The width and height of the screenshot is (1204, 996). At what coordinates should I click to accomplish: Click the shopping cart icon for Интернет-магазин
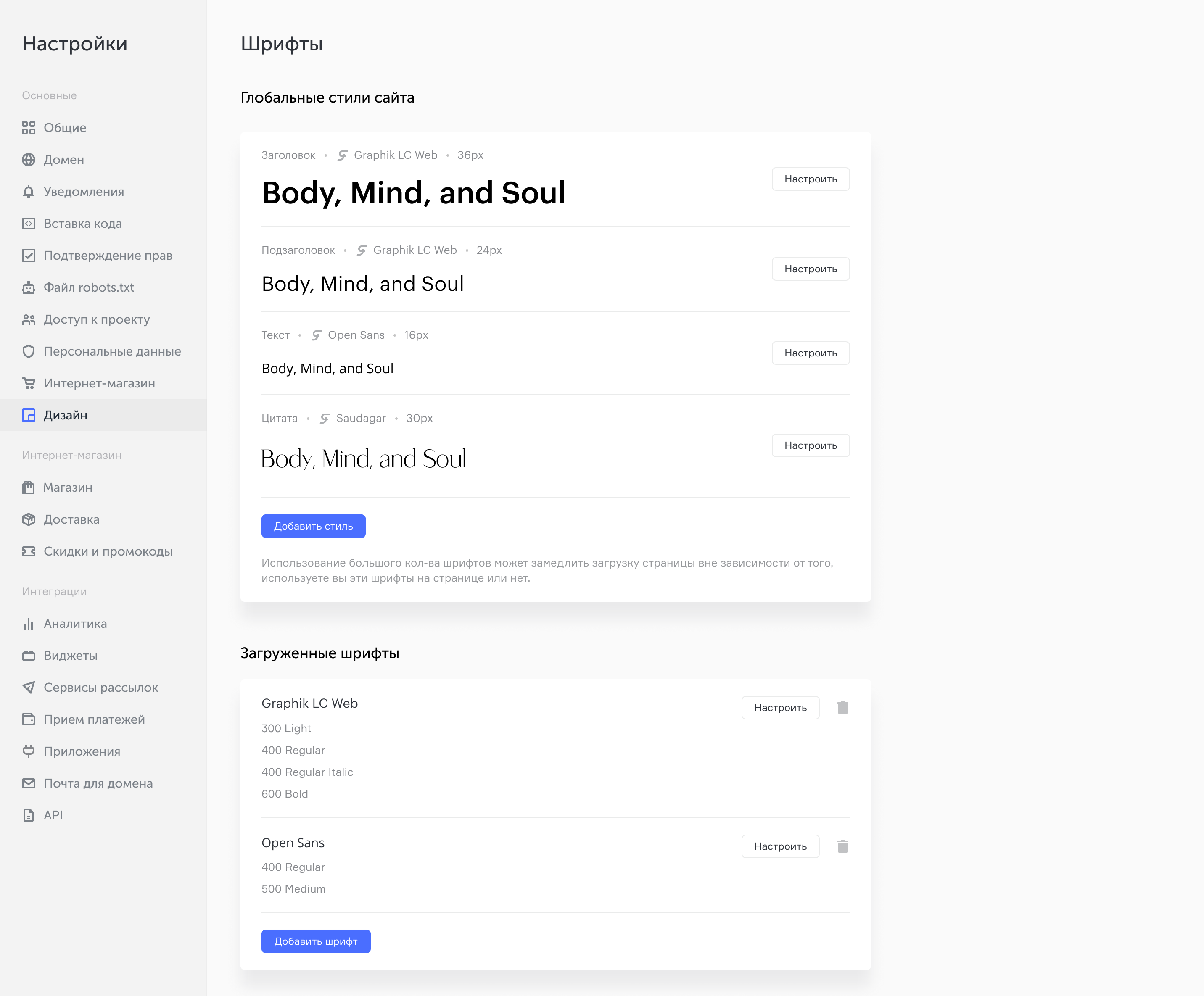[29, 383]
